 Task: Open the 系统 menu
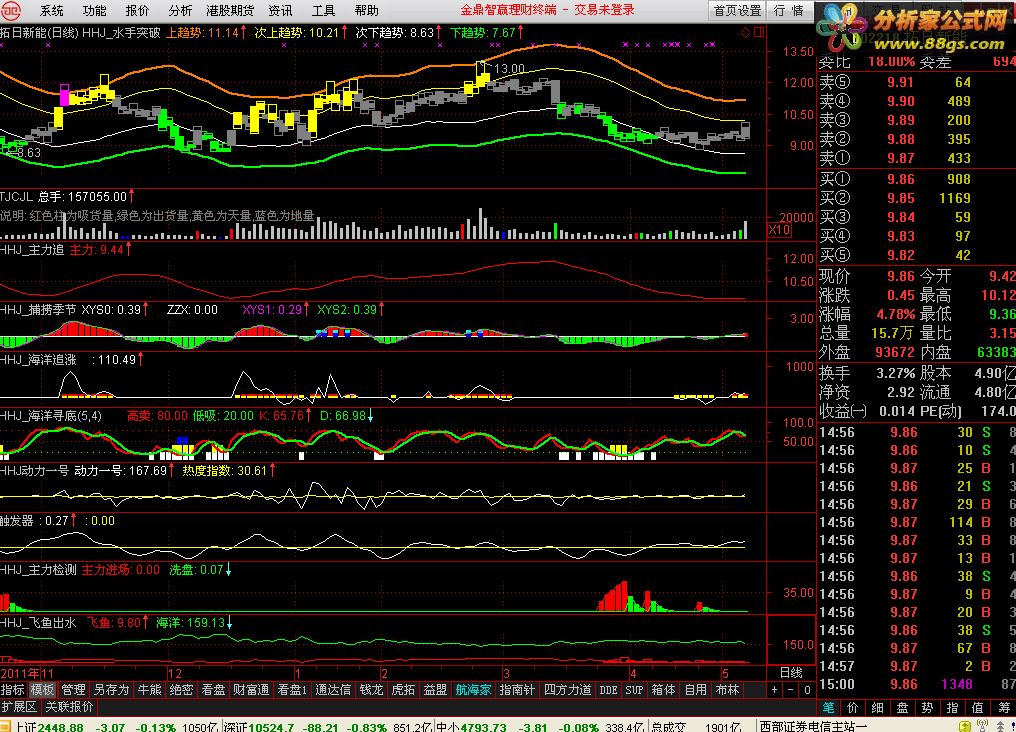tap(51, 10)
